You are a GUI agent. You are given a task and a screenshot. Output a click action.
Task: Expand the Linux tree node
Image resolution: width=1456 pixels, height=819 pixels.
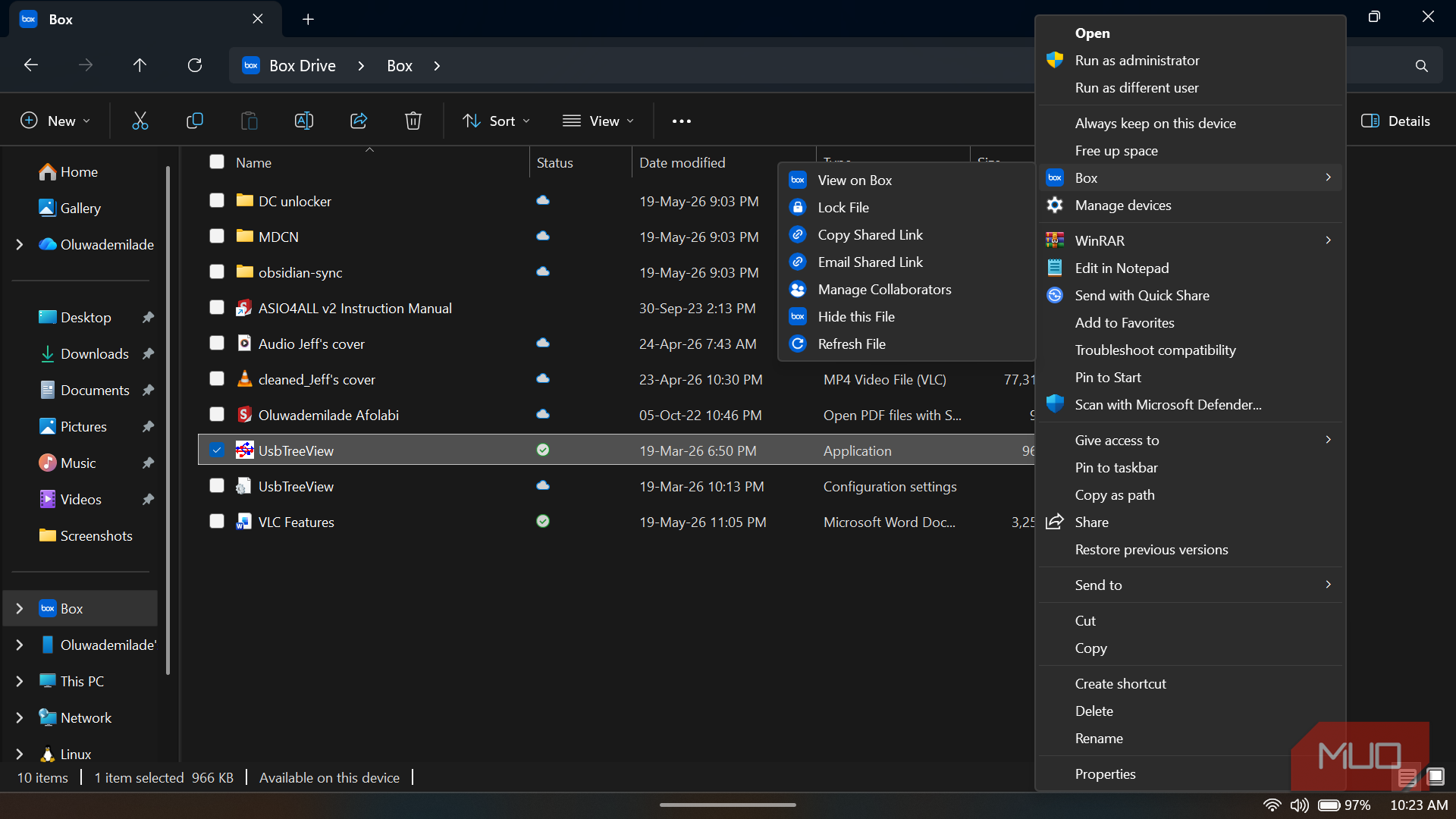(x=20, y=754)
